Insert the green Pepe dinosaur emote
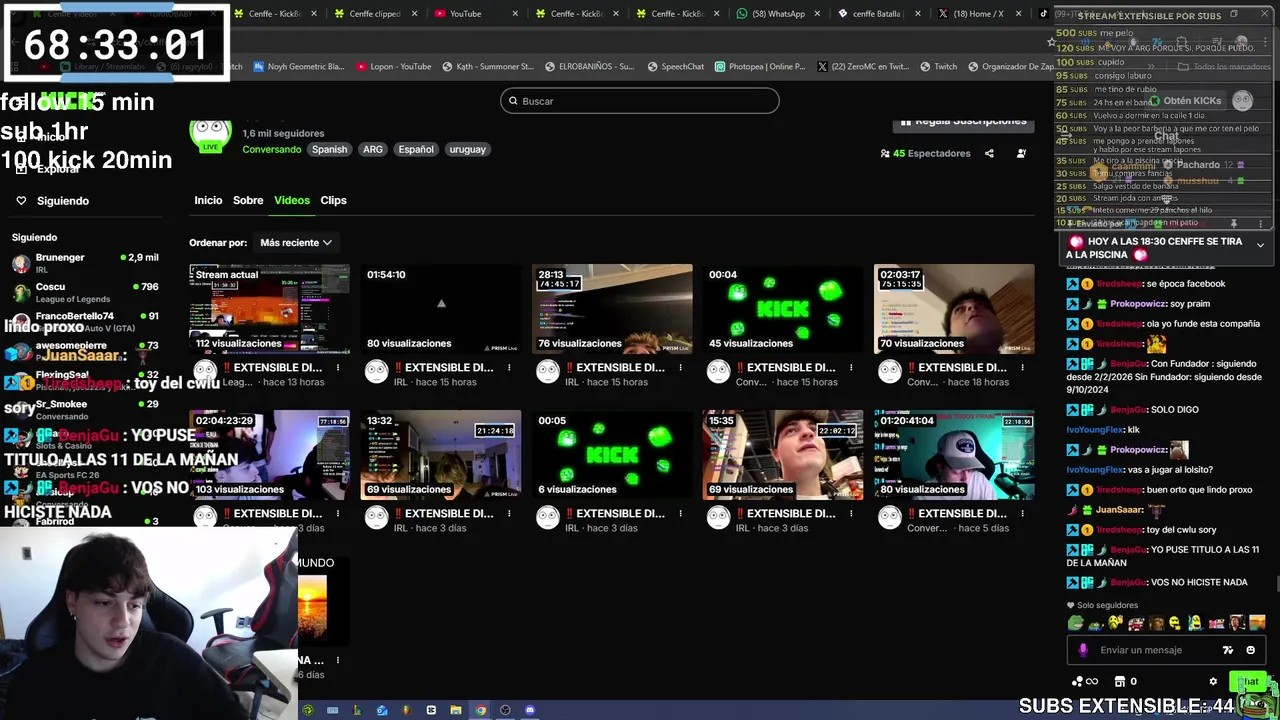The height and width of the screenshot is (720, 1280). (x=1075, y=623)
